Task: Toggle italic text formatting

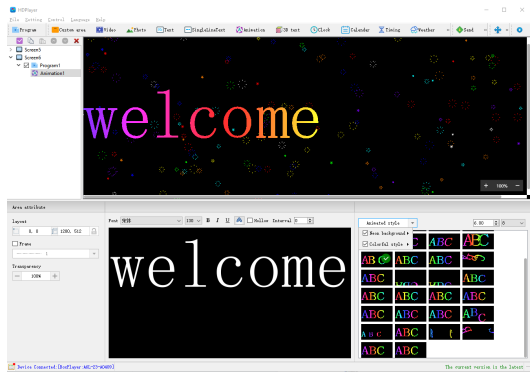Action: (217, 220)
